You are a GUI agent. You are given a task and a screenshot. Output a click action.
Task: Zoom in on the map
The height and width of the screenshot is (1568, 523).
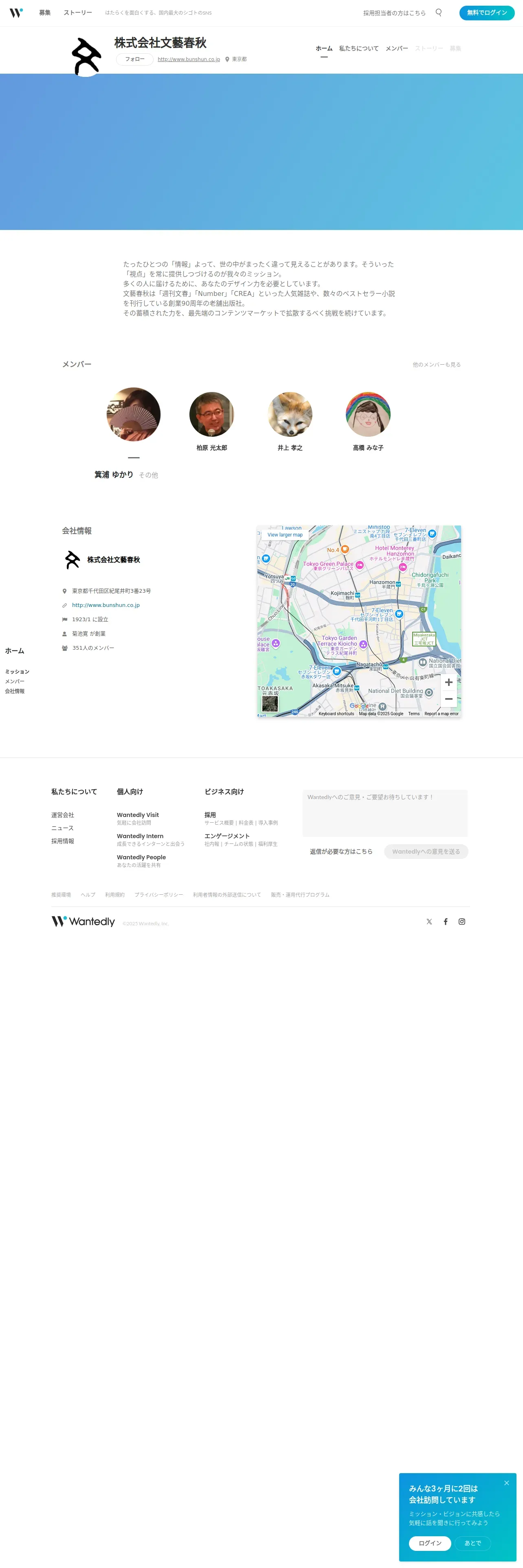449,682
